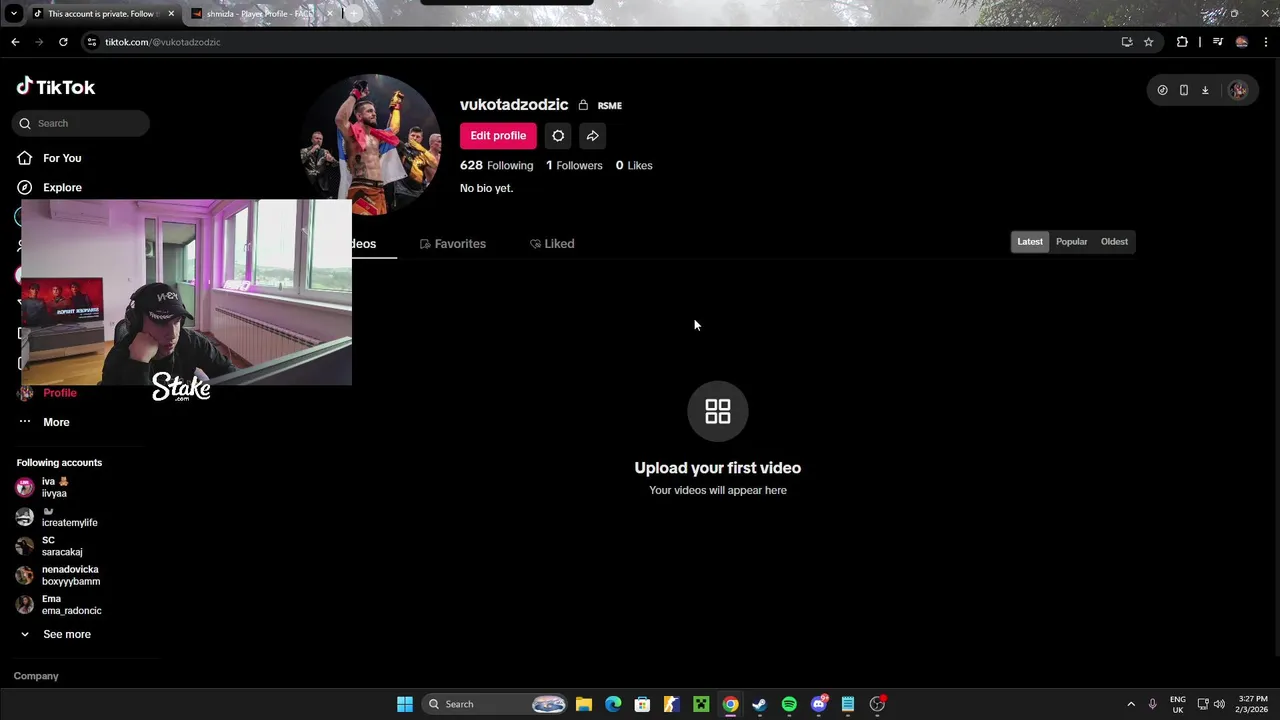The height and width of the screenshot is (720, 1280).
Task: Open followed account icreatemylife
Action: click(x=58, y=517)
